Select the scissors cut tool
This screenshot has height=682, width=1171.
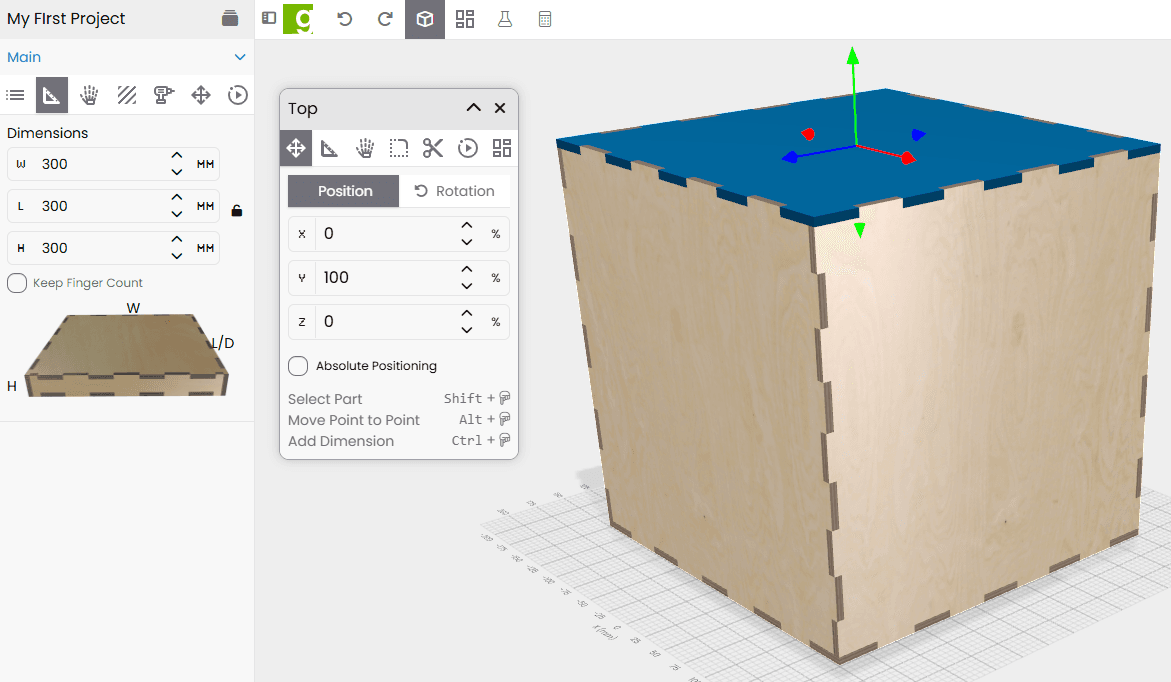[x=433, y=148]
